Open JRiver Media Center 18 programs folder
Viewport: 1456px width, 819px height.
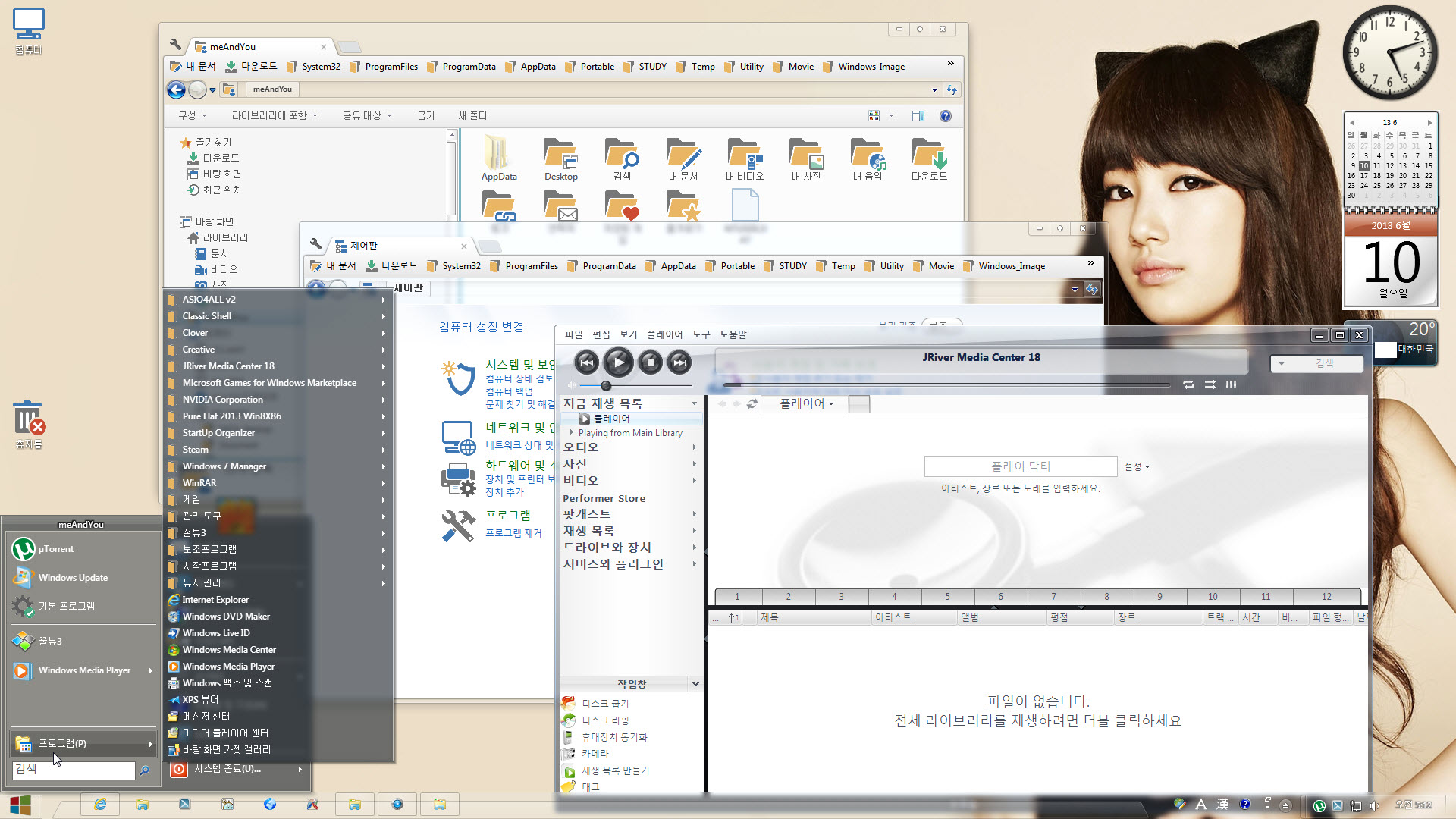click(x=277, y=366)
